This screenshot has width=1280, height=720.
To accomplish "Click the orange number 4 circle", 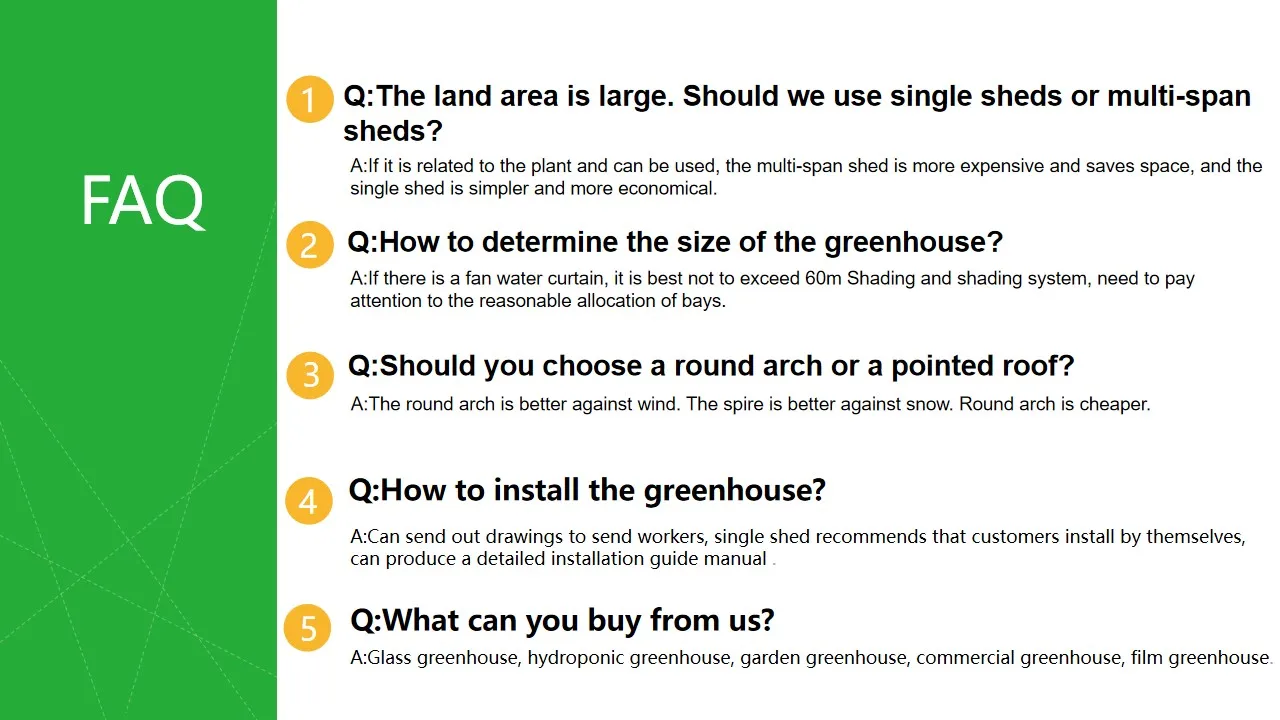I will (309, 501).
